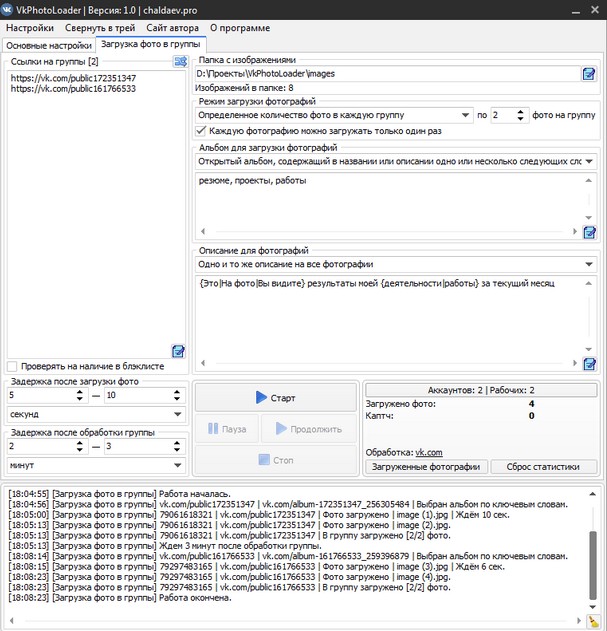Click stepper of group delay minimum value 2
Screen dimensions: 607x631
(x=80, y=446)
